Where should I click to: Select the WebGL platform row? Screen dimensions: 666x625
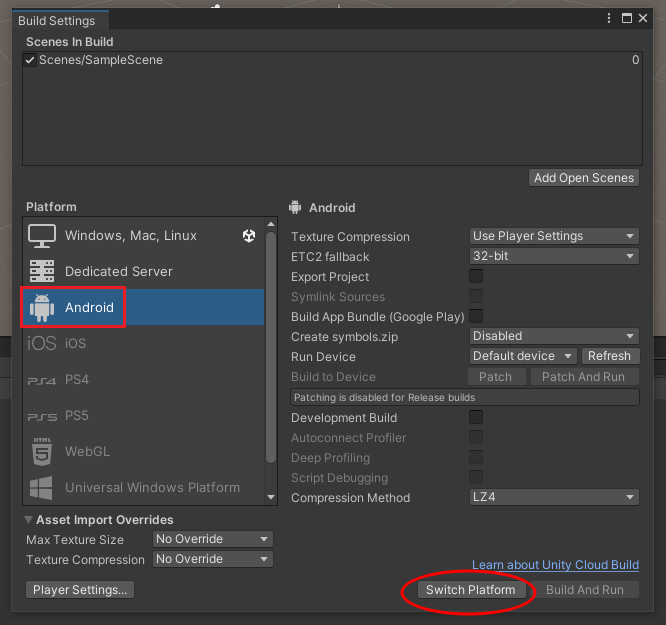(144, 451)
